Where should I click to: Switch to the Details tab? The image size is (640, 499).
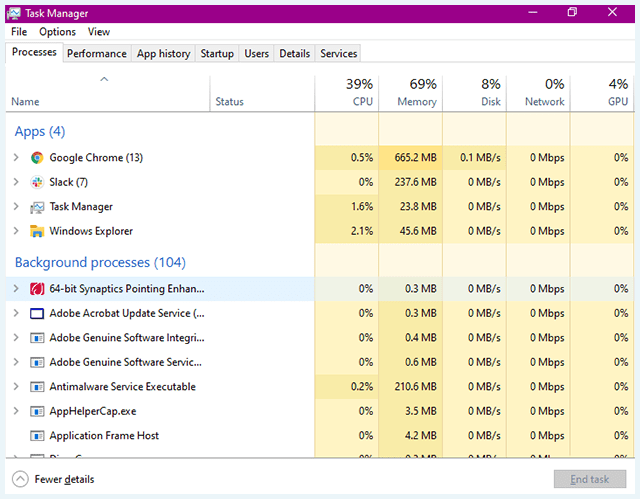294,53
